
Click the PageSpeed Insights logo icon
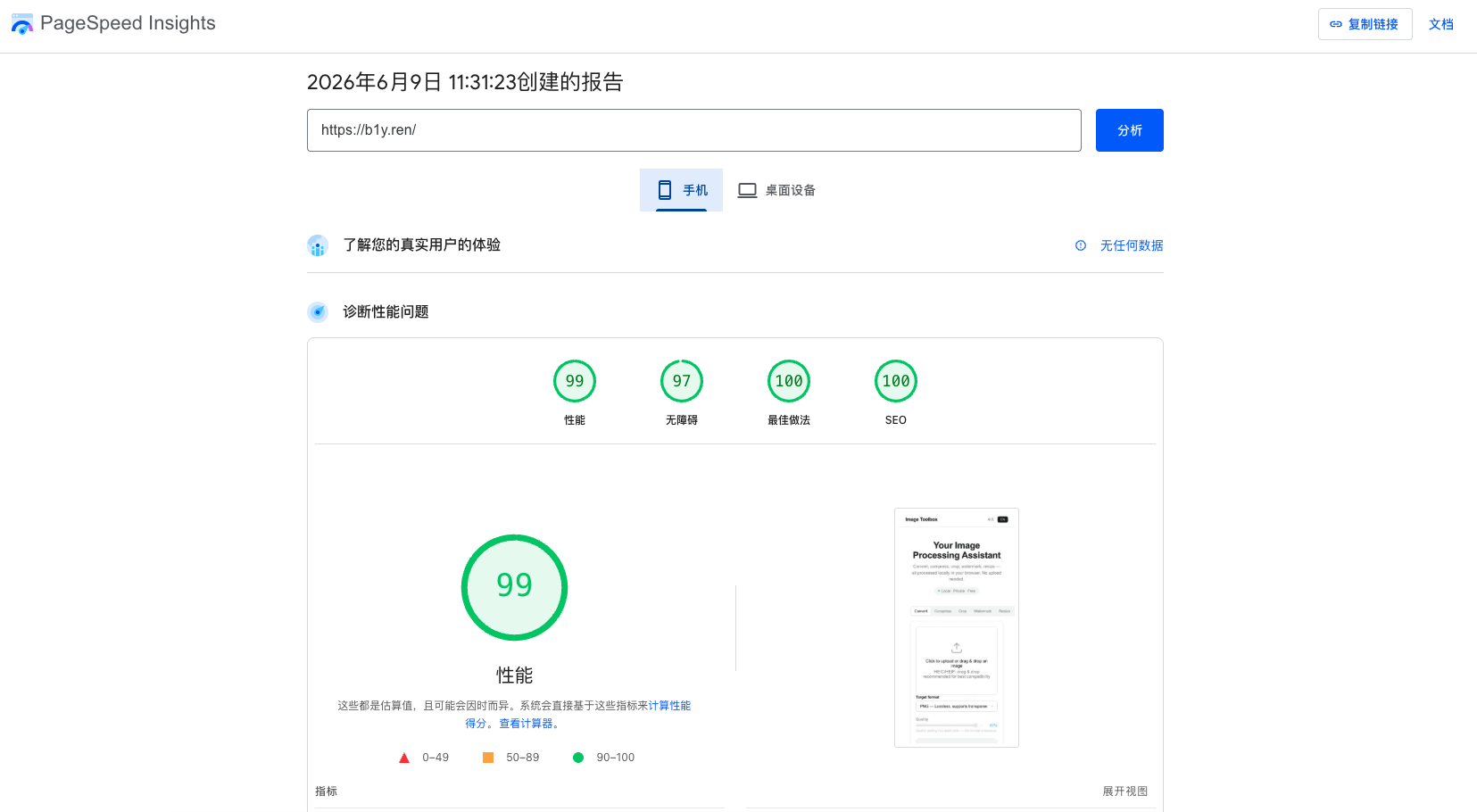[x=22, y=24]
